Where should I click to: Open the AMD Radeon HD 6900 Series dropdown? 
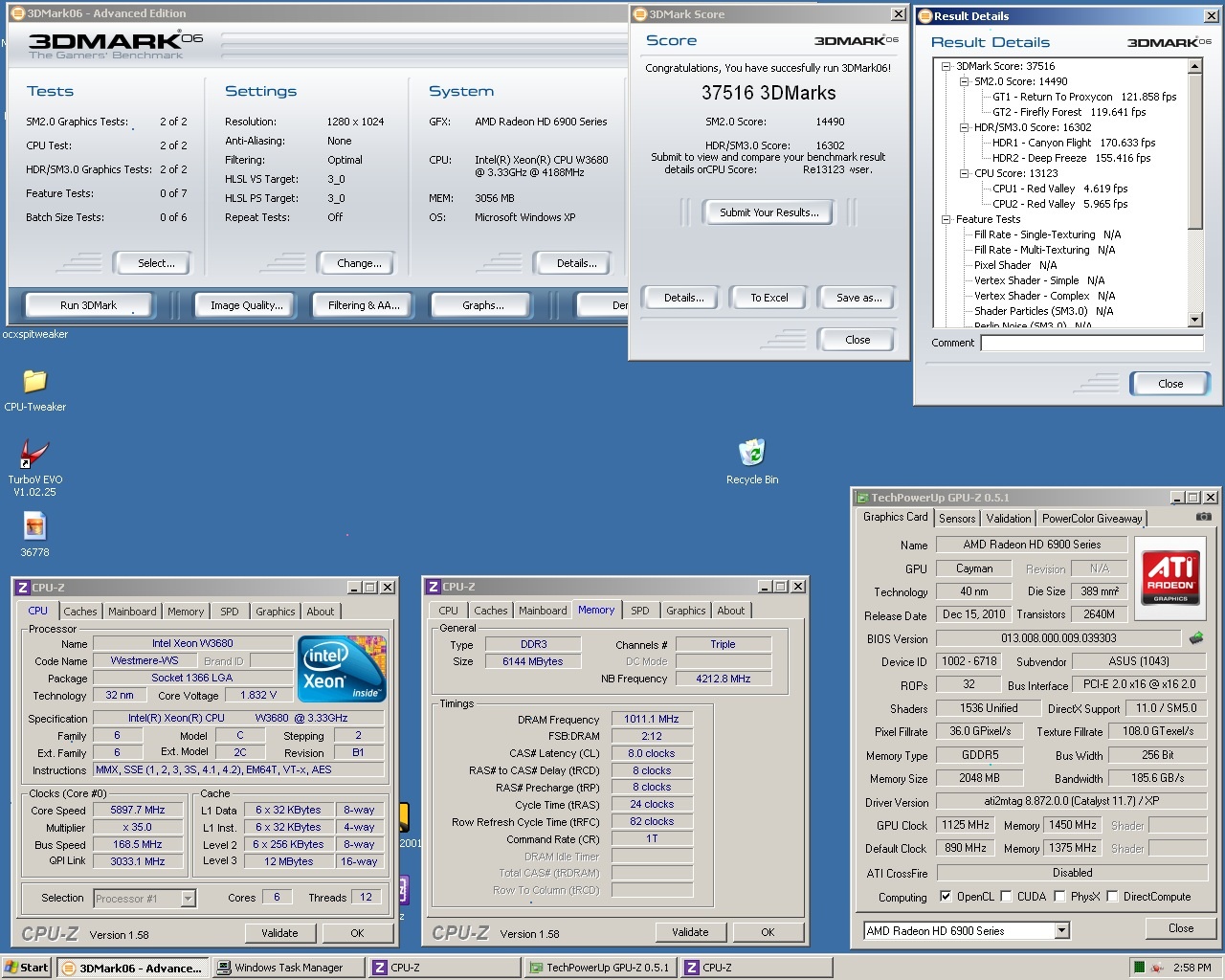point(1061,931)
